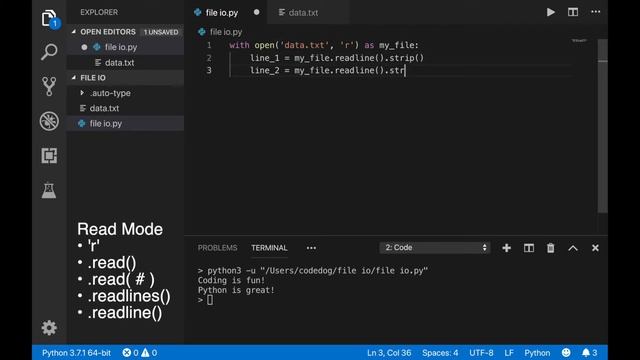This screenshot has width=640, height=360.
Task: Show more panel tabs via ellipsis
Action: coord(311,248)
